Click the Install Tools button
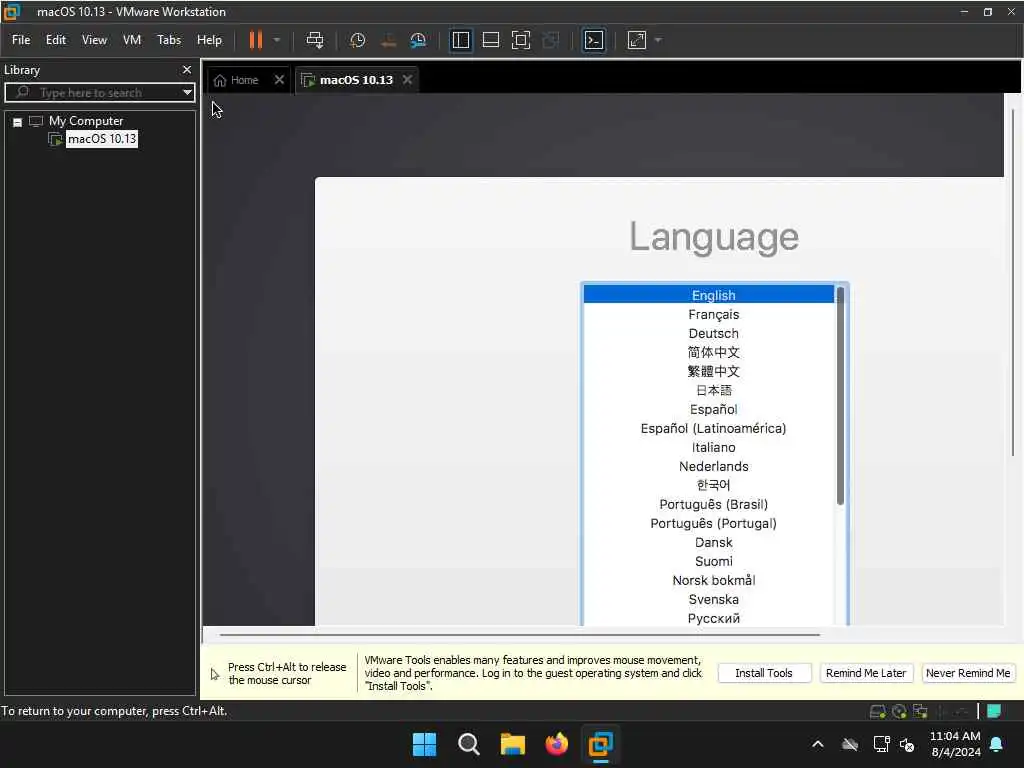The width and height of the screenshot is (1024, 768). pyautogui.click(x=763, y=673)
